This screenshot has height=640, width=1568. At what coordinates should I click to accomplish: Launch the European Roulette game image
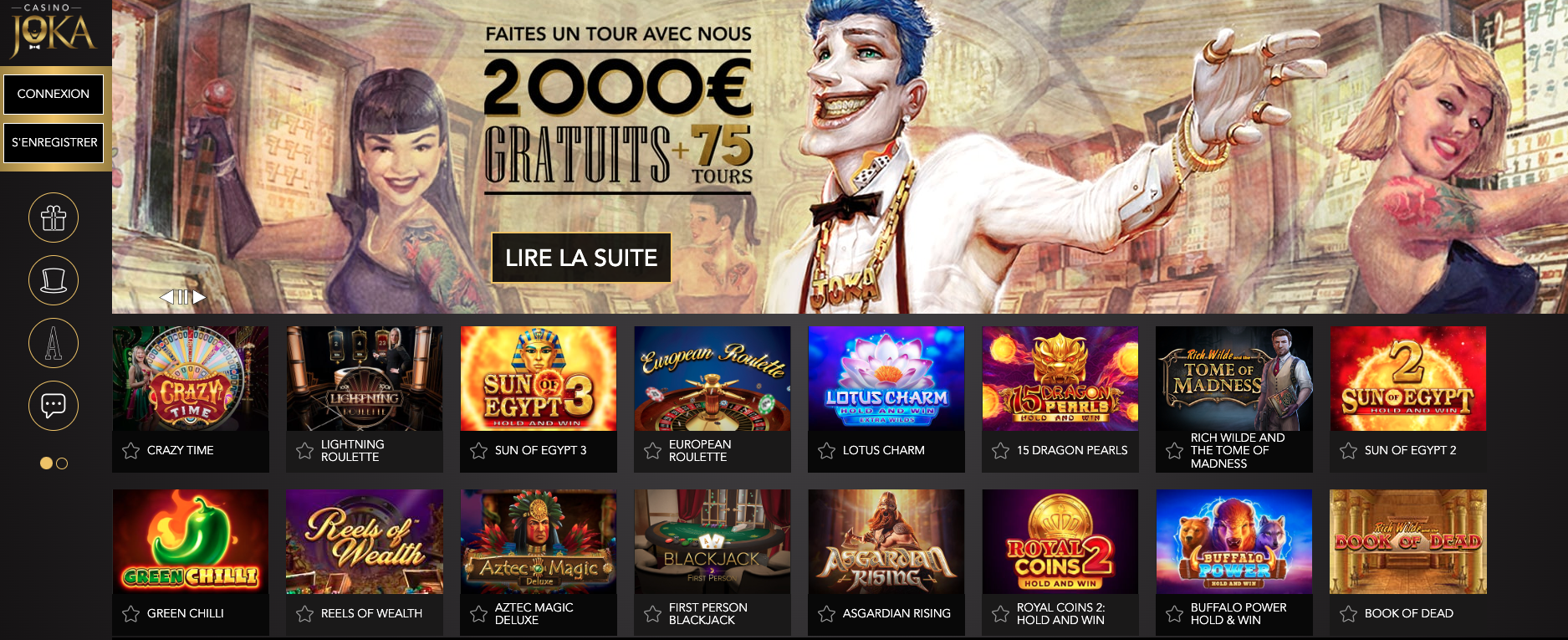click(x=712, y=378)
